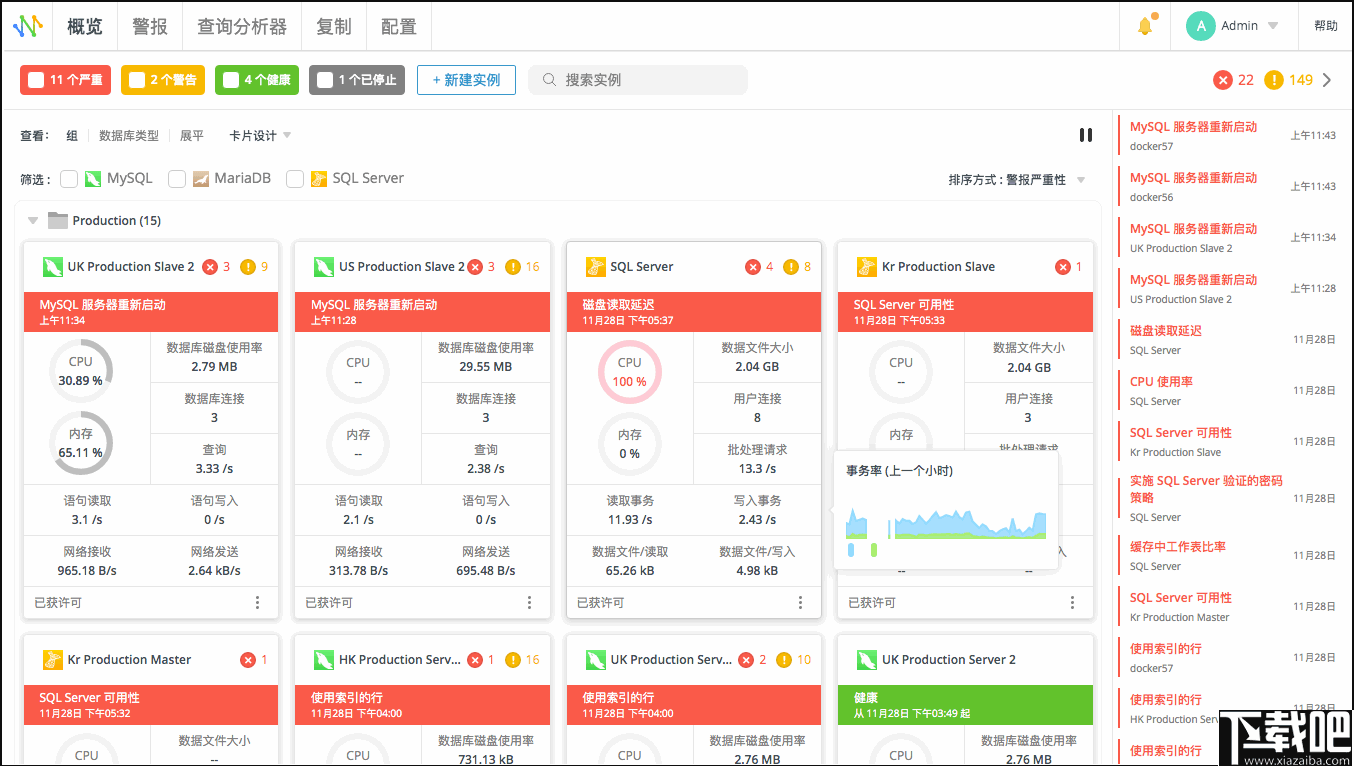Click the SQL Server icon in filter row

(320, 178)
